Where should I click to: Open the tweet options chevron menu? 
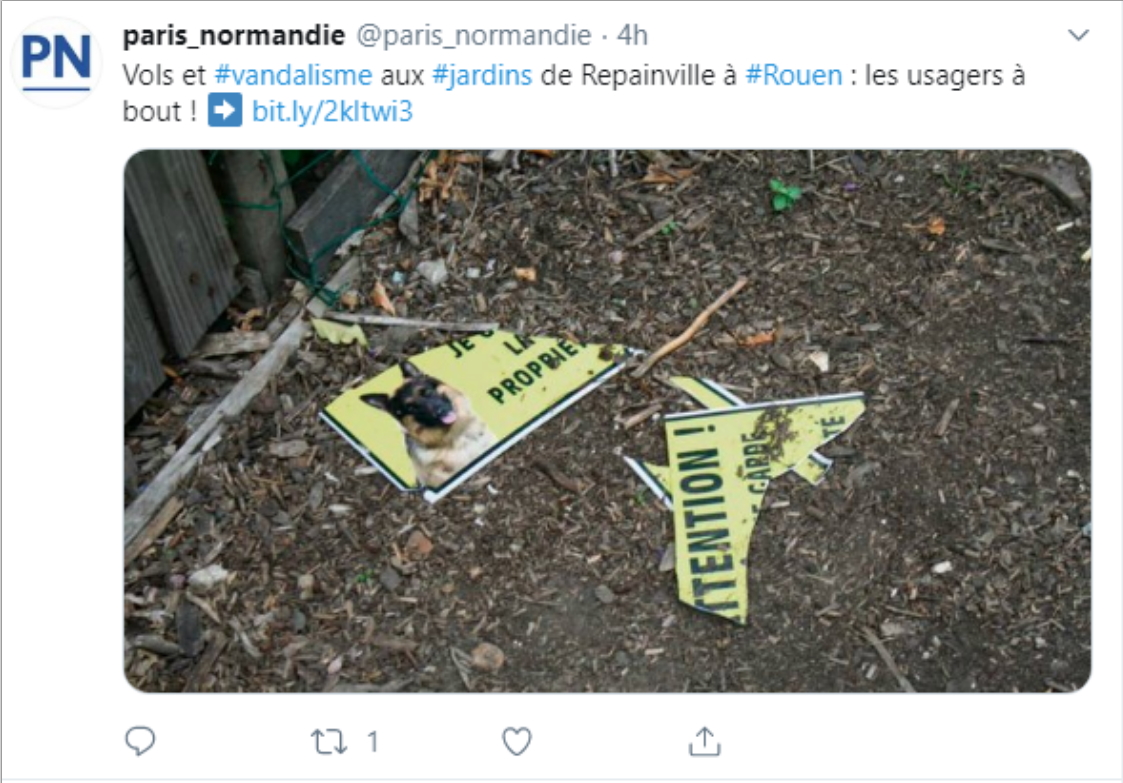point(1078,34)
